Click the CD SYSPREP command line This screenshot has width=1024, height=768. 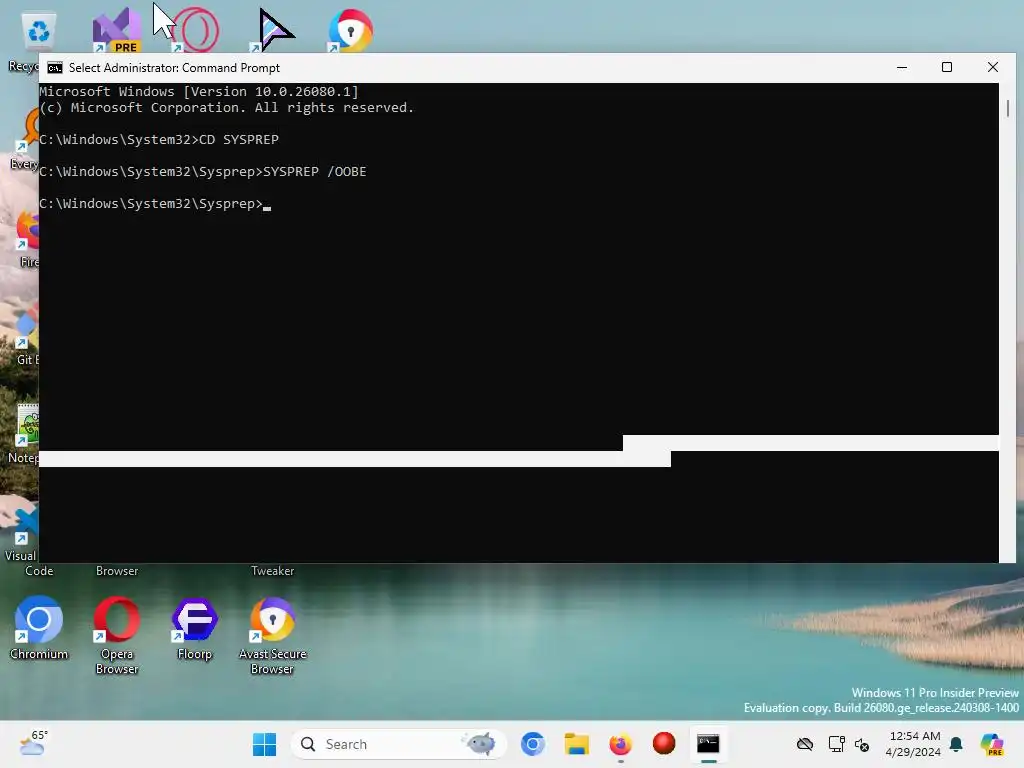click(159, 140)
